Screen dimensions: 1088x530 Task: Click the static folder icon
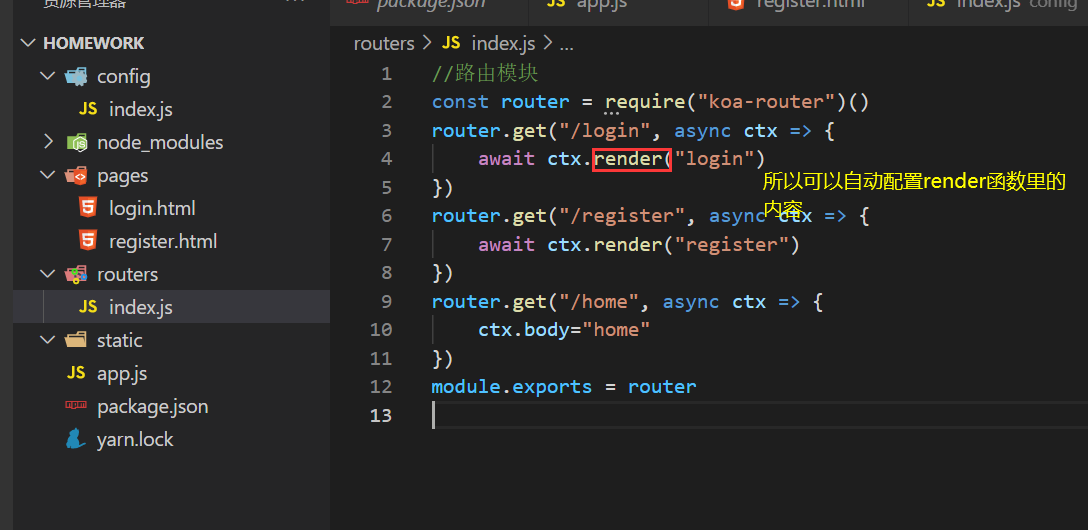pyautogui.click(x=76, y=340)
